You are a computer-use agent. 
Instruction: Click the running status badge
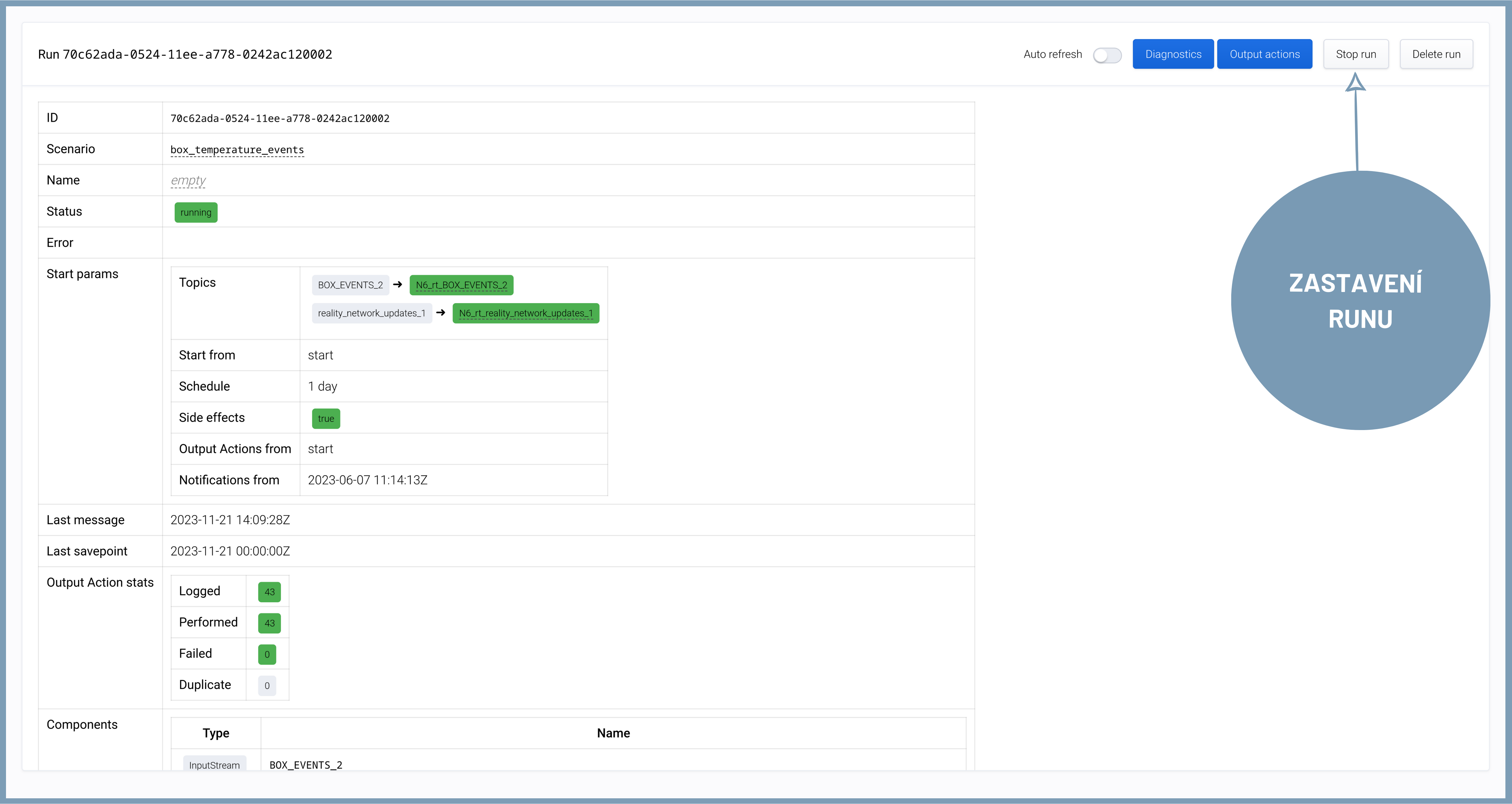[x=196, y=212]
